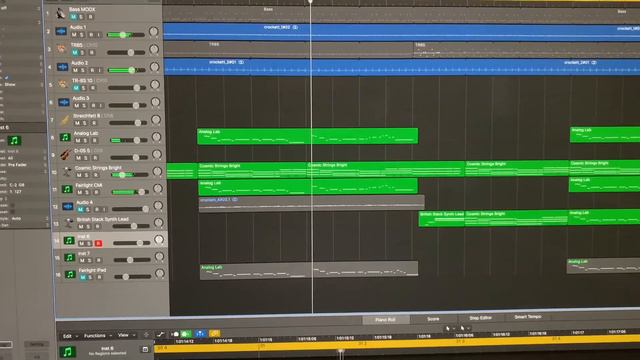
Task: Click the Fairlight iPad track note icon
Action: tap(70, 274)
